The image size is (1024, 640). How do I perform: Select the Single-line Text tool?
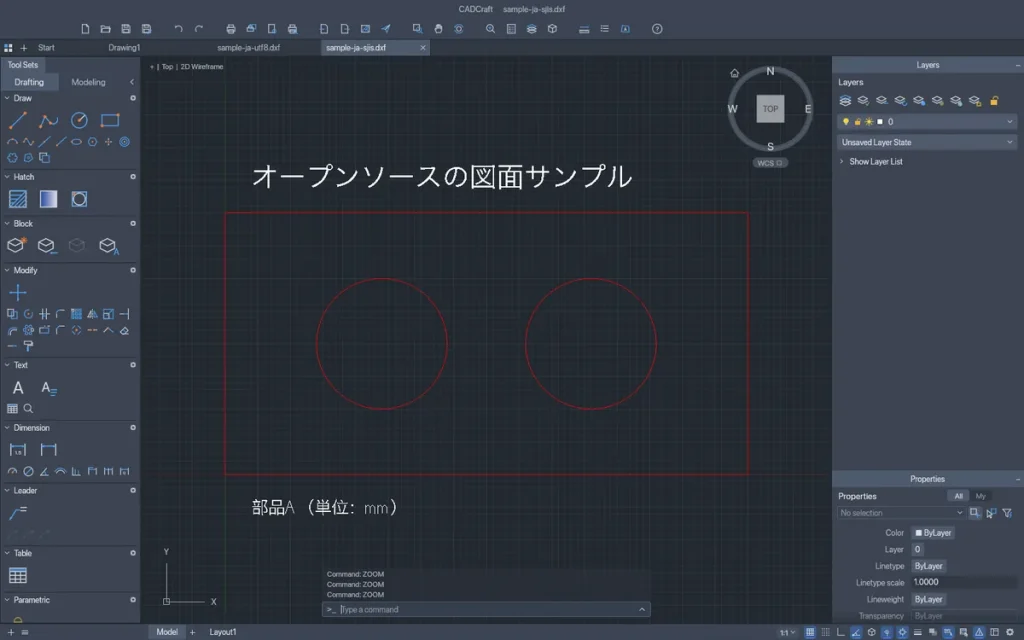tap(48, 388)
